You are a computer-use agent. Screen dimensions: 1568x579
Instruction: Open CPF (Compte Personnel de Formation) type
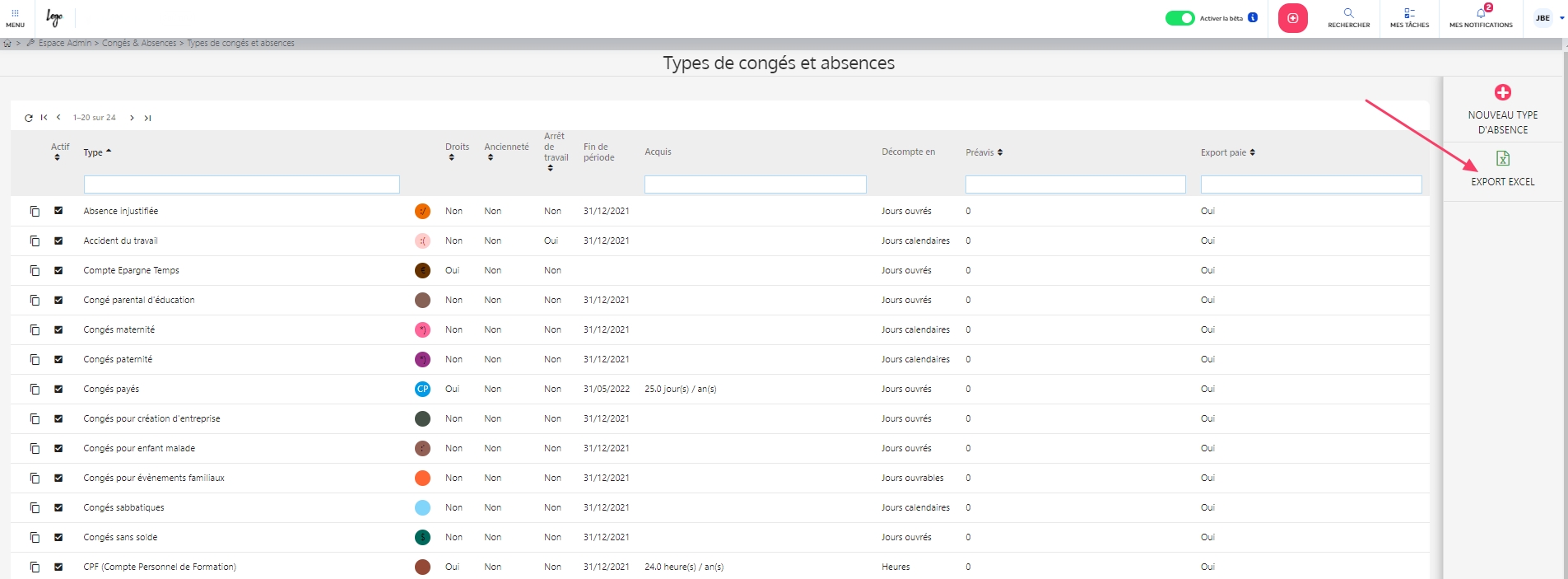click(160, 567)
